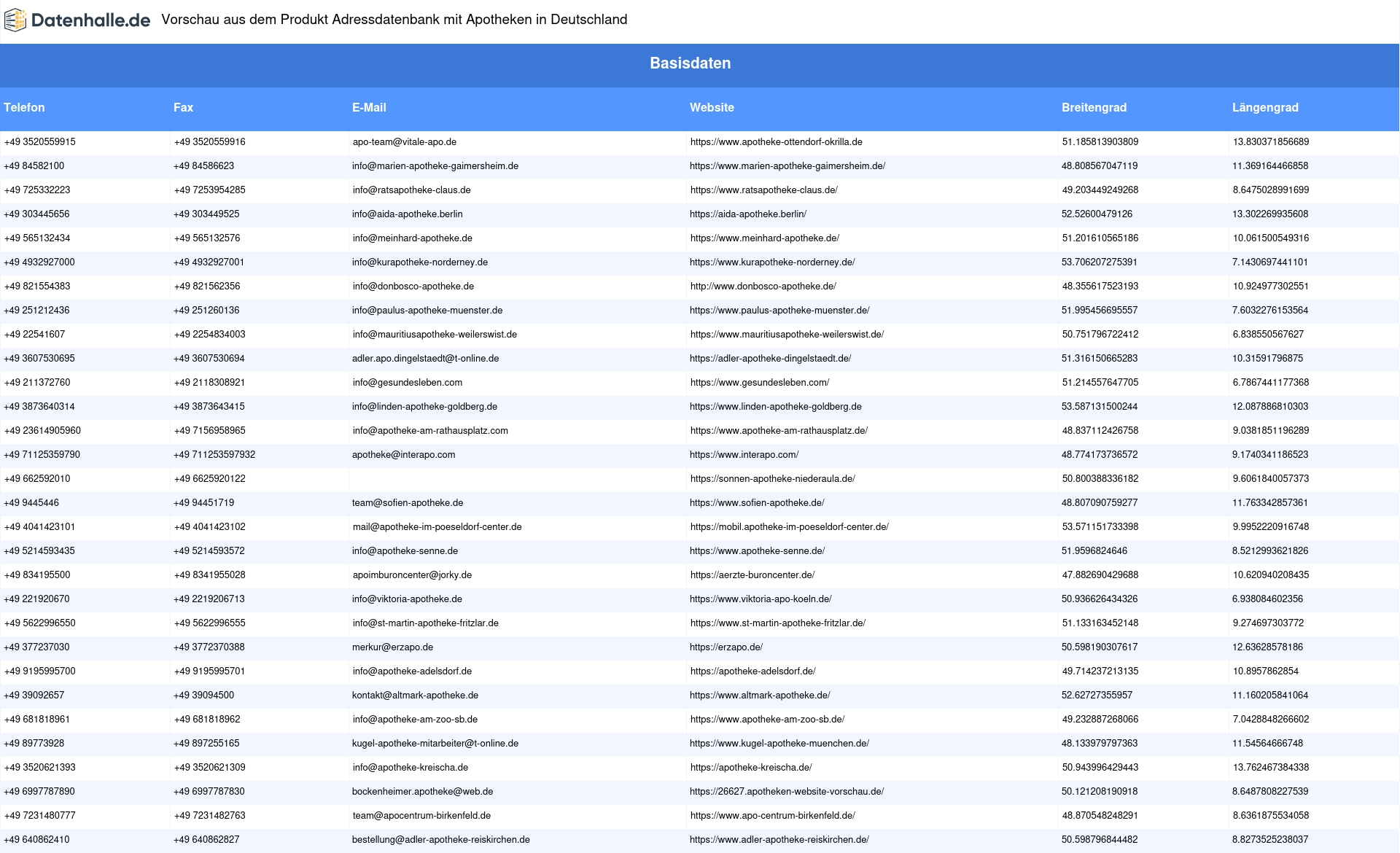Click phone number +49 662592010
This screenshot has width=1400, height=853.
tap(38, 479)
